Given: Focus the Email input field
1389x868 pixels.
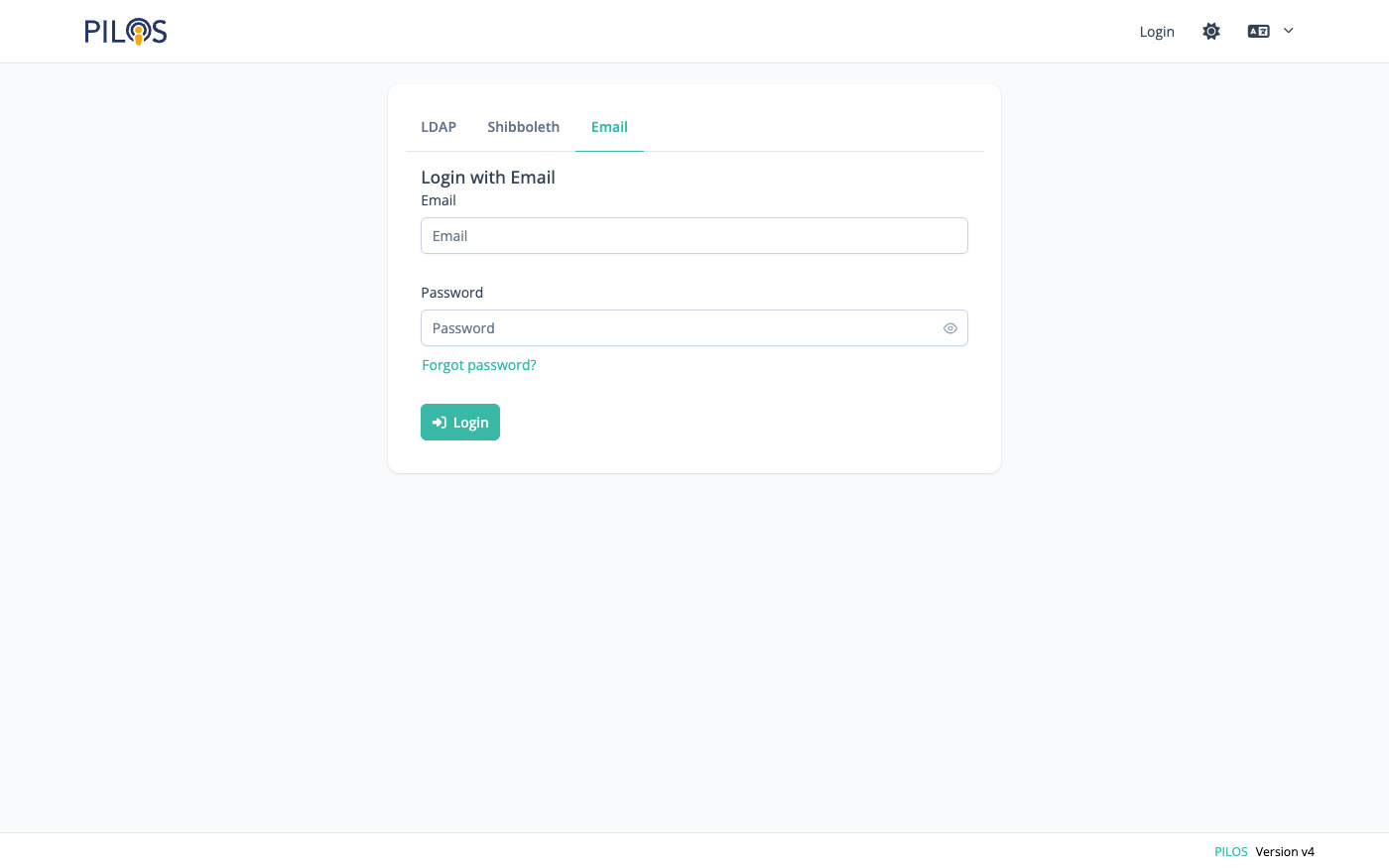Looking at the screenshot, I should pos(694,236).
